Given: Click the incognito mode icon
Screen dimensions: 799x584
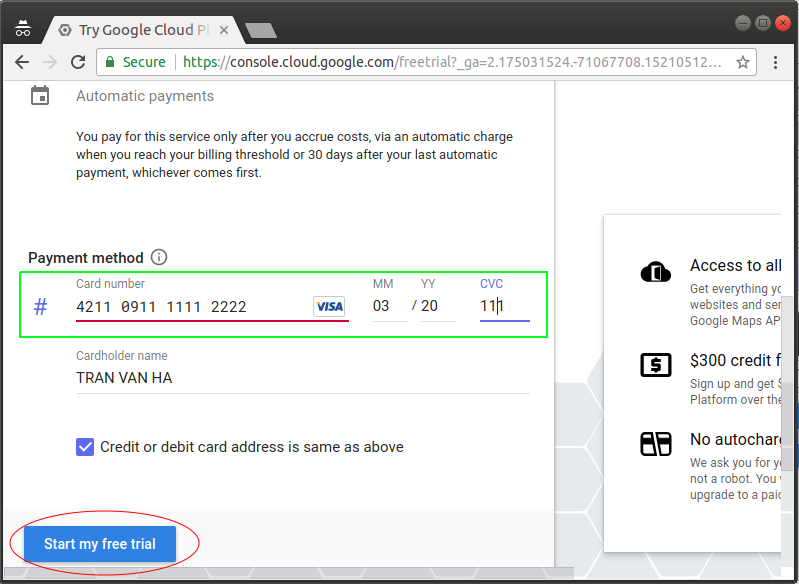Looking at the screenshot, I should 23,29.
